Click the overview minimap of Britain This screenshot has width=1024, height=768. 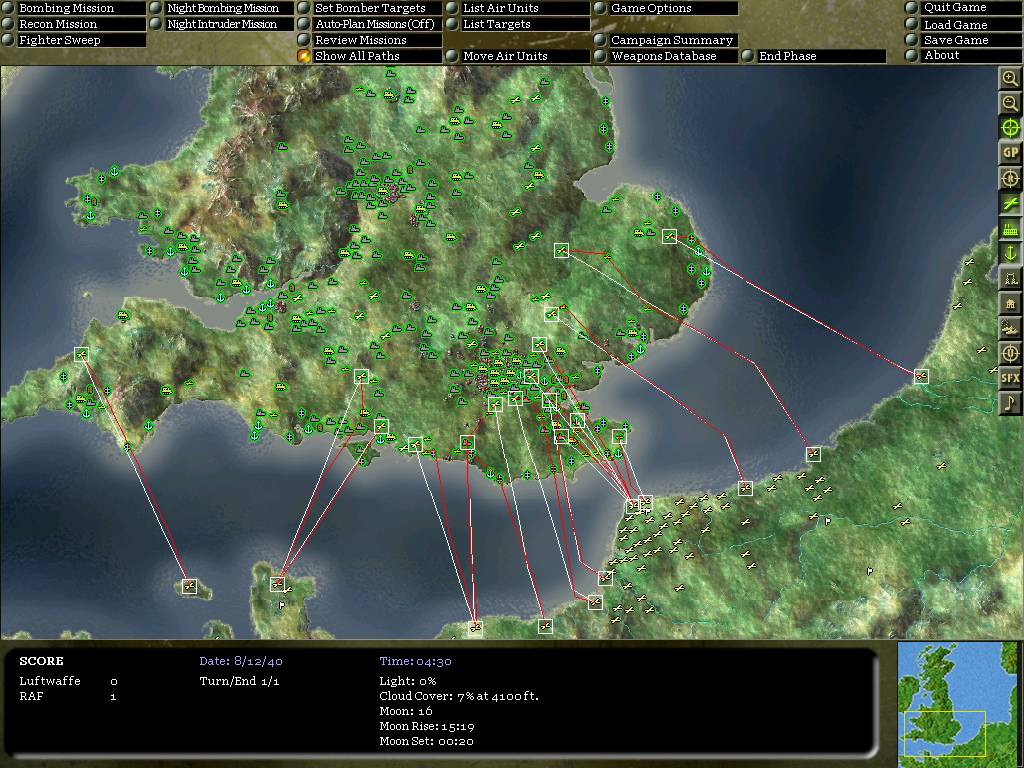pyautogui.click(x=957, y=704)
